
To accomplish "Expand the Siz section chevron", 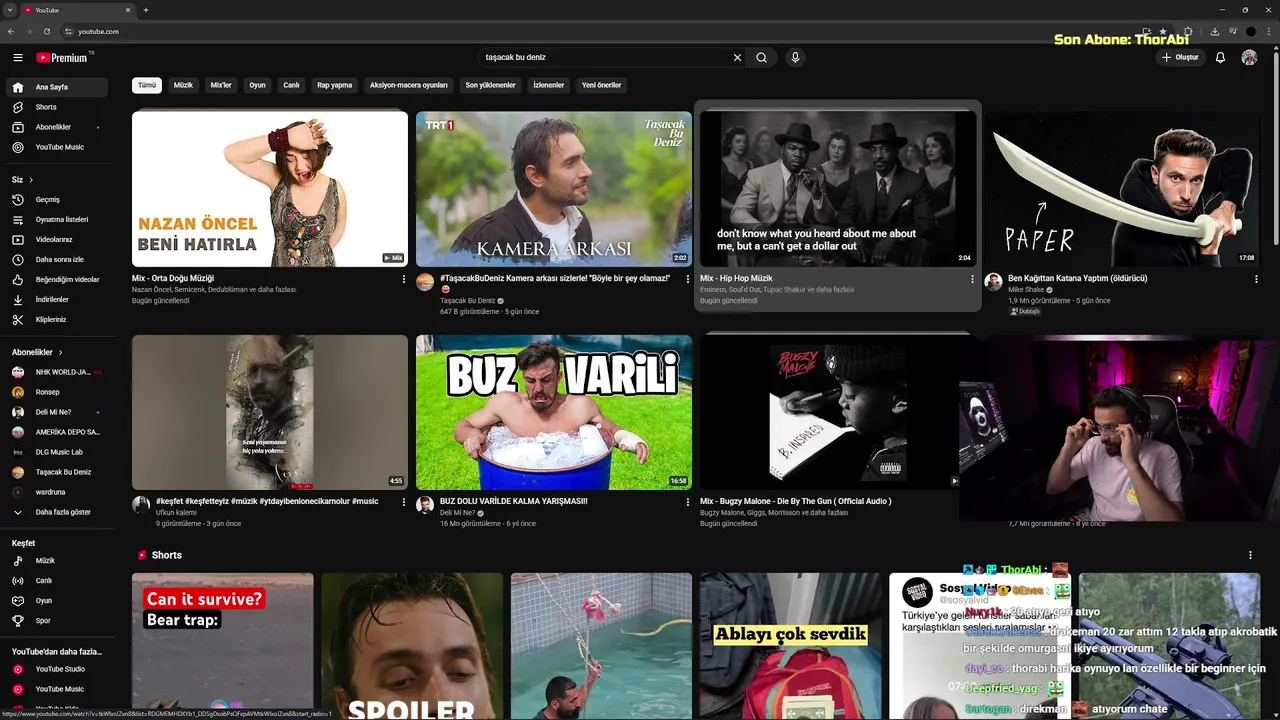I will pos(31,180).
